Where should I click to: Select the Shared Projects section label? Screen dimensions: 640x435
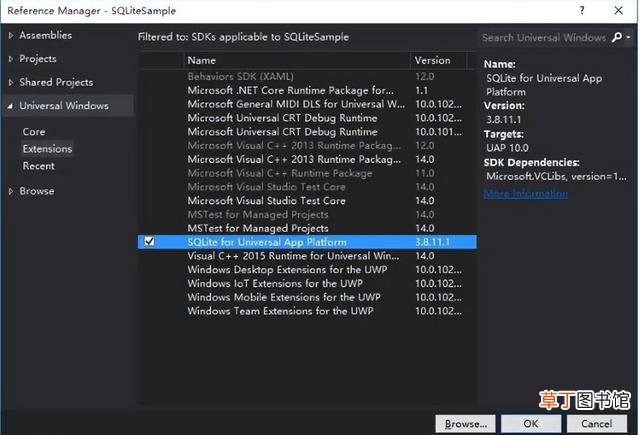click(56, 82)
